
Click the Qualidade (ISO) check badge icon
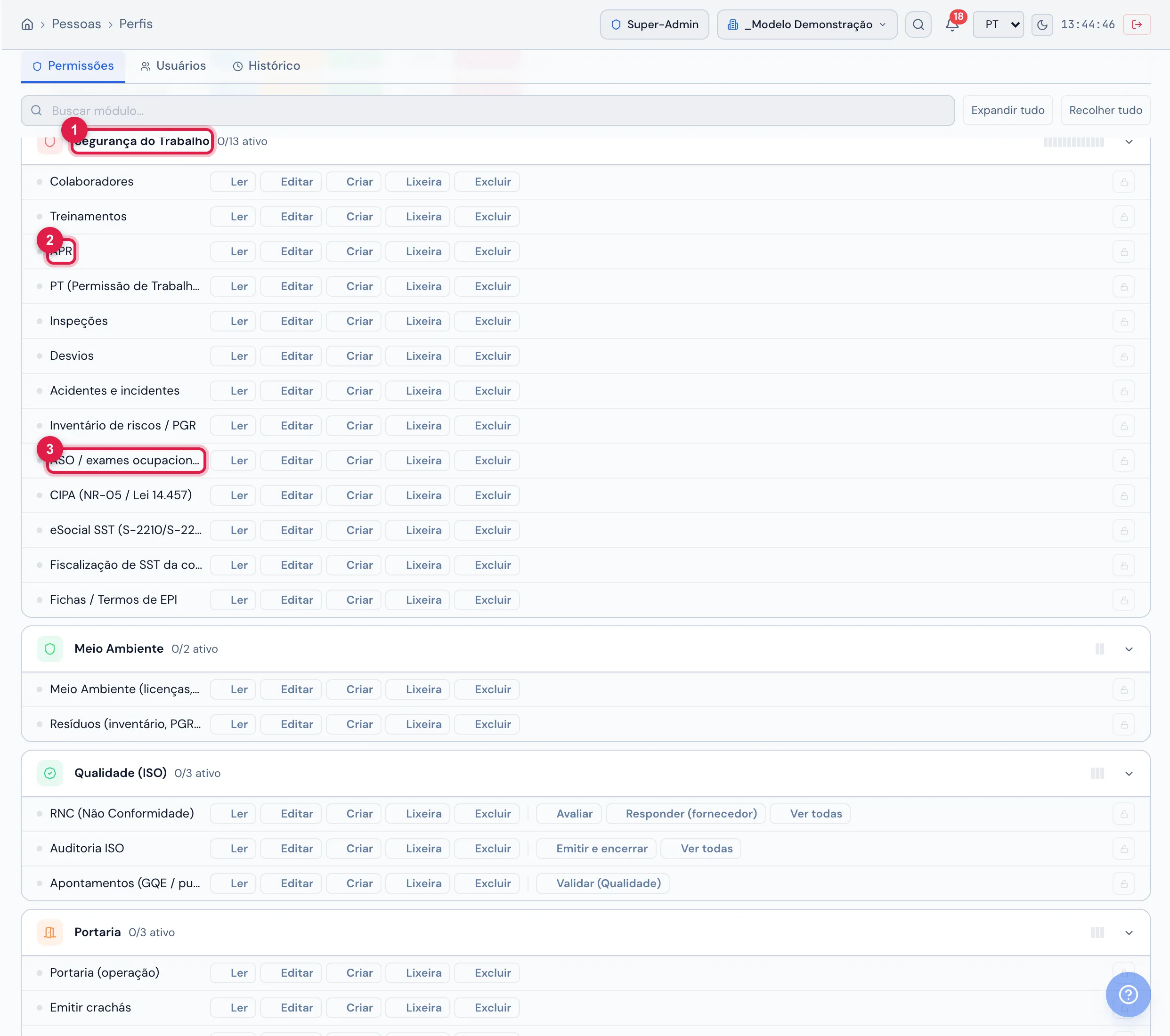tap(50, 773)
